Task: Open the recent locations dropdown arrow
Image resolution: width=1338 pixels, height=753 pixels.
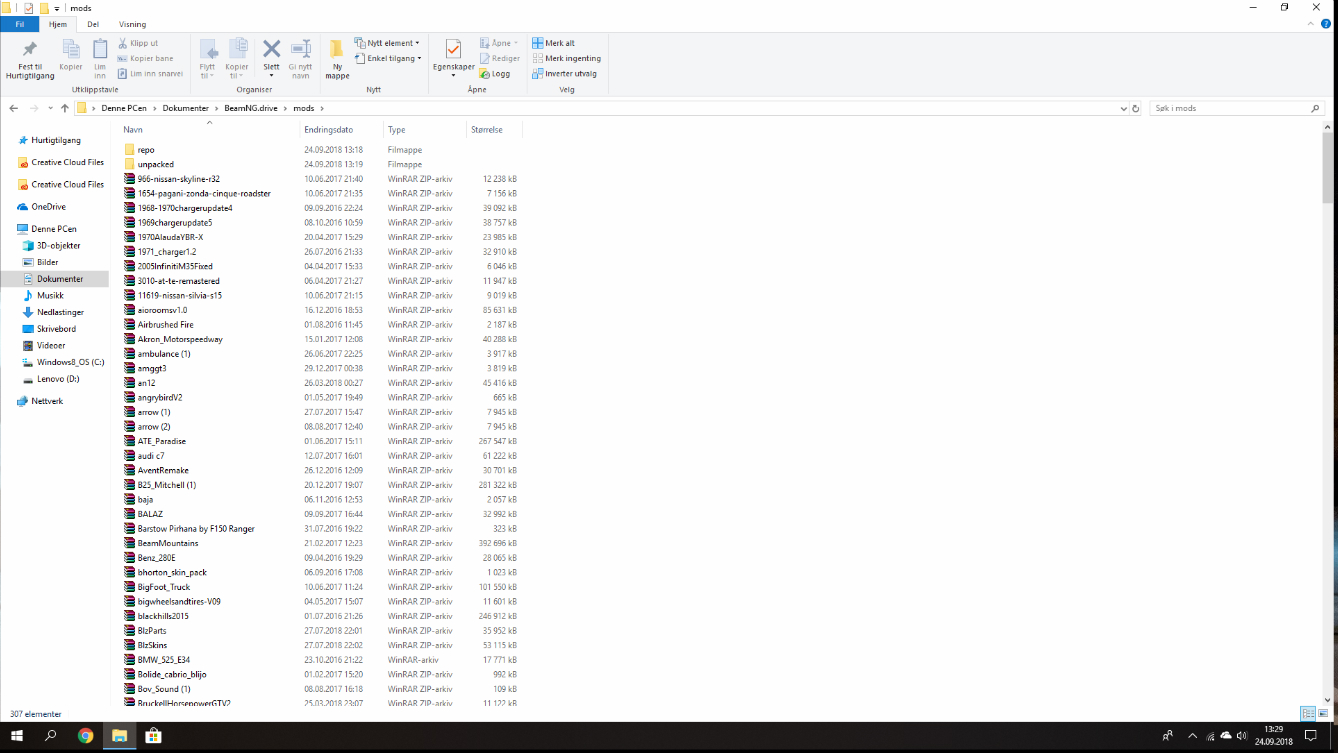Action: point(51,108)
